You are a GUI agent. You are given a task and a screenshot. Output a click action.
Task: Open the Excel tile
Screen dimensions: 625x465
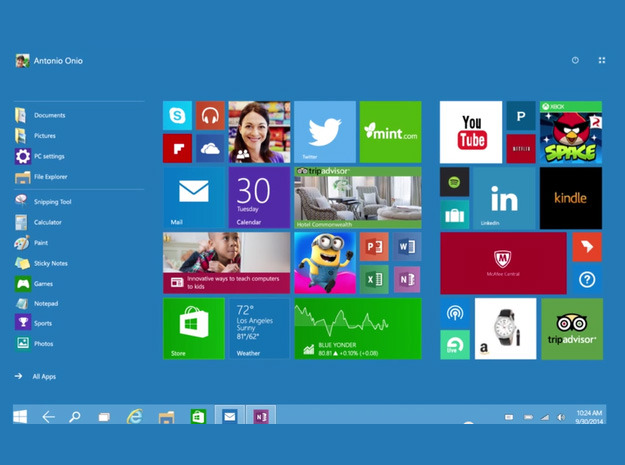(374, 279)
